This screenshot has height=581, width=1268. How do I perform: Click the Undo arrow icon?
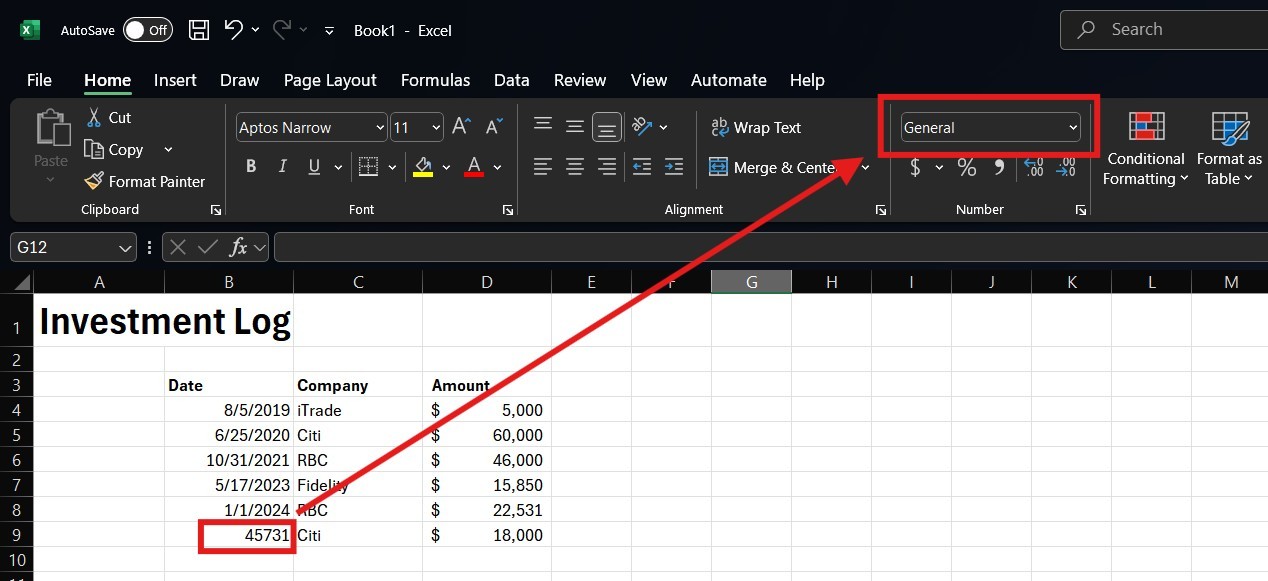click(x=234, y=30)
